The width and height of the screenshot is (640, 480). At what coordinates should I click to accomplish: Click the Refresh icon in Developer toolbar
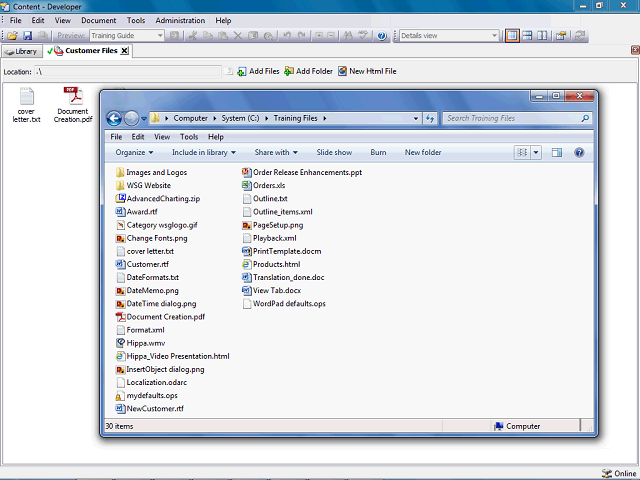pos(580,36)
